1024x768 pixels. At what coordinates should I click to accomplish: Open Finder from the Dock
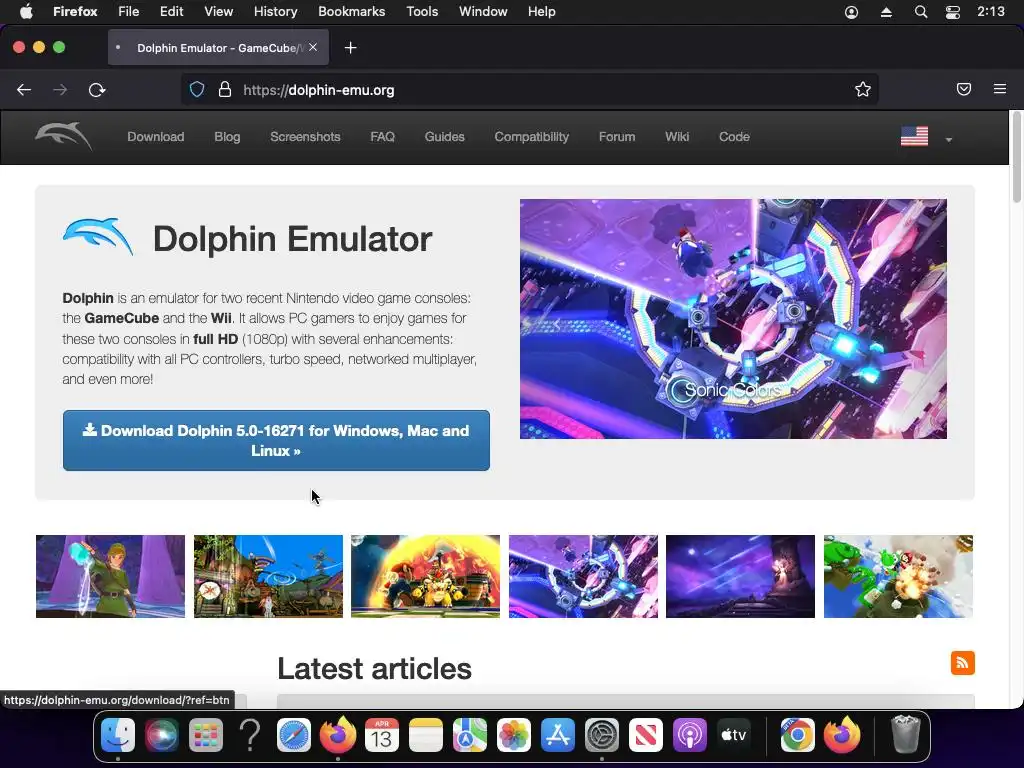point(118,735)
